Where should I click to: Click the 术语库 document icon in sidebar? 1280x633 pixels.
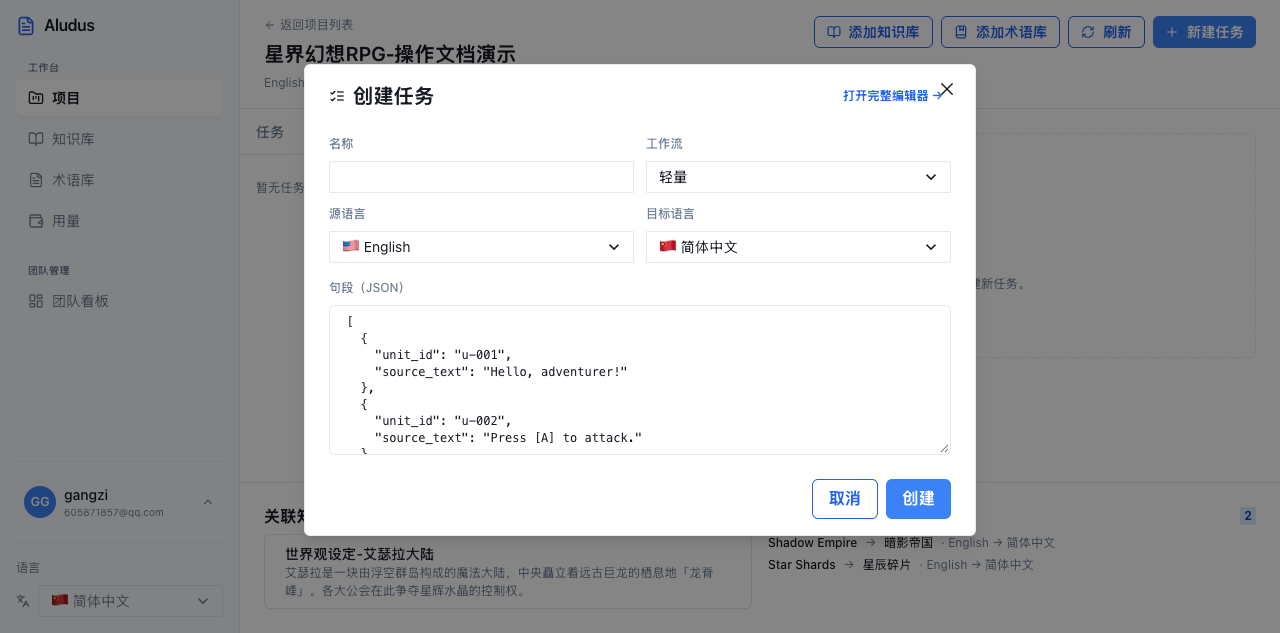(36, 180)
